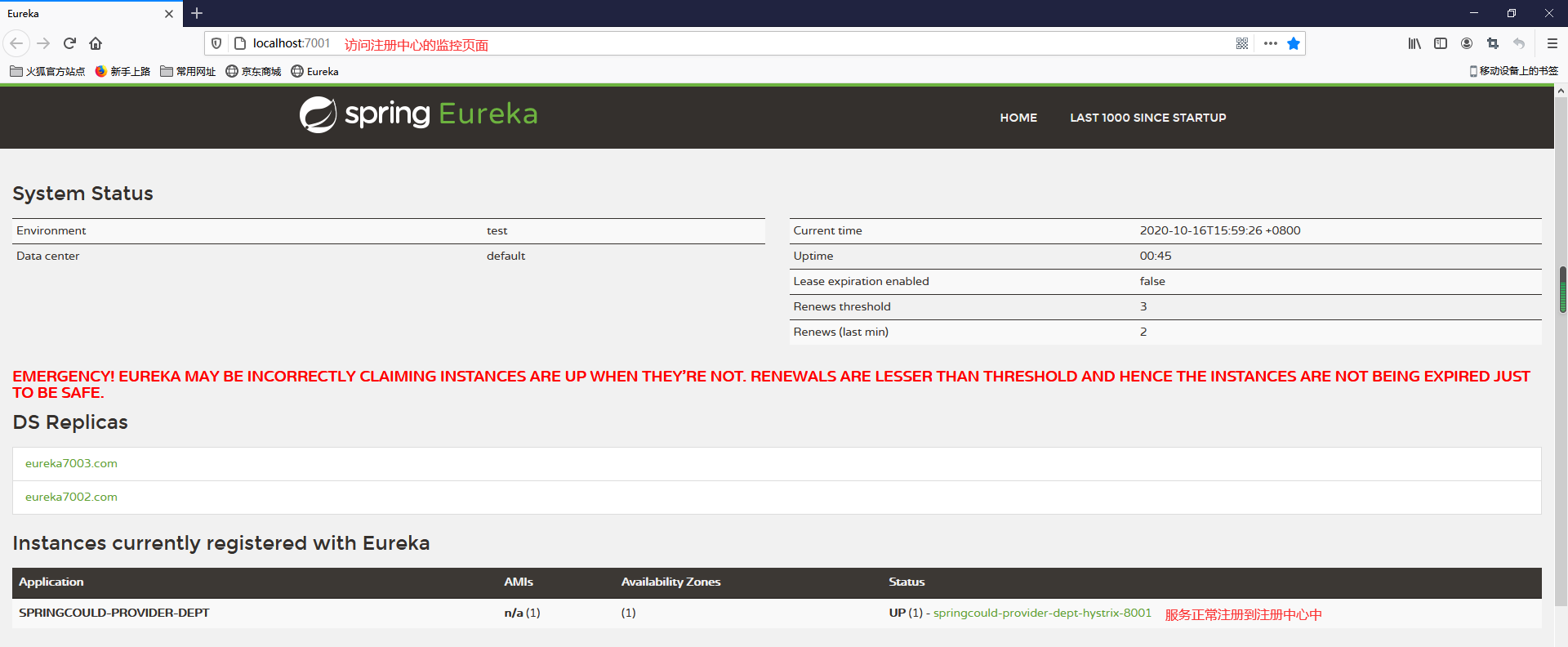This screenshot has width=1568, height=647.
Task: Click SPRINGCOULD-PROVIDER-DEPT application name
Action: 114,613
